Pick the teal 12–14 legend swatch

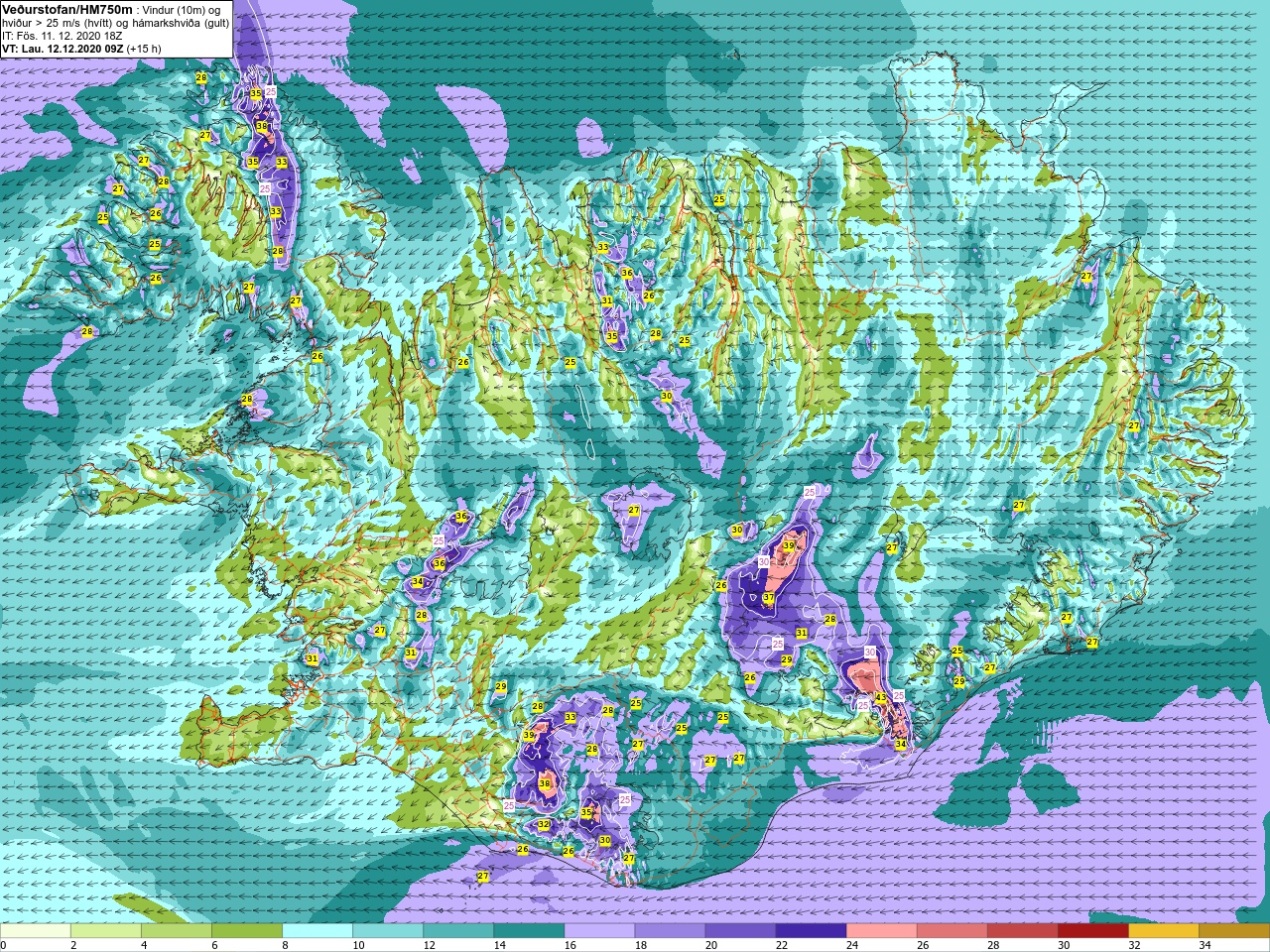click(458, 931)
